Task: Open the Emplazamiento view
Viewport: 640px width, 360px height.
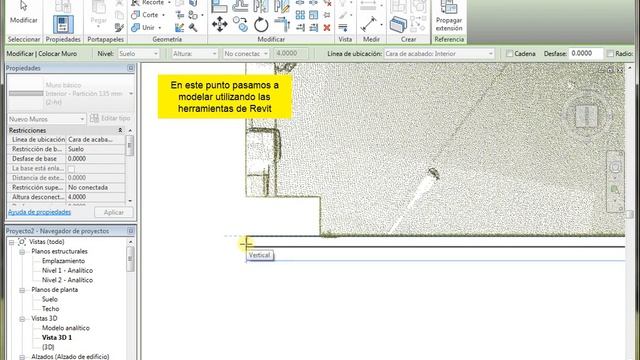Action: tap(63, 261)
